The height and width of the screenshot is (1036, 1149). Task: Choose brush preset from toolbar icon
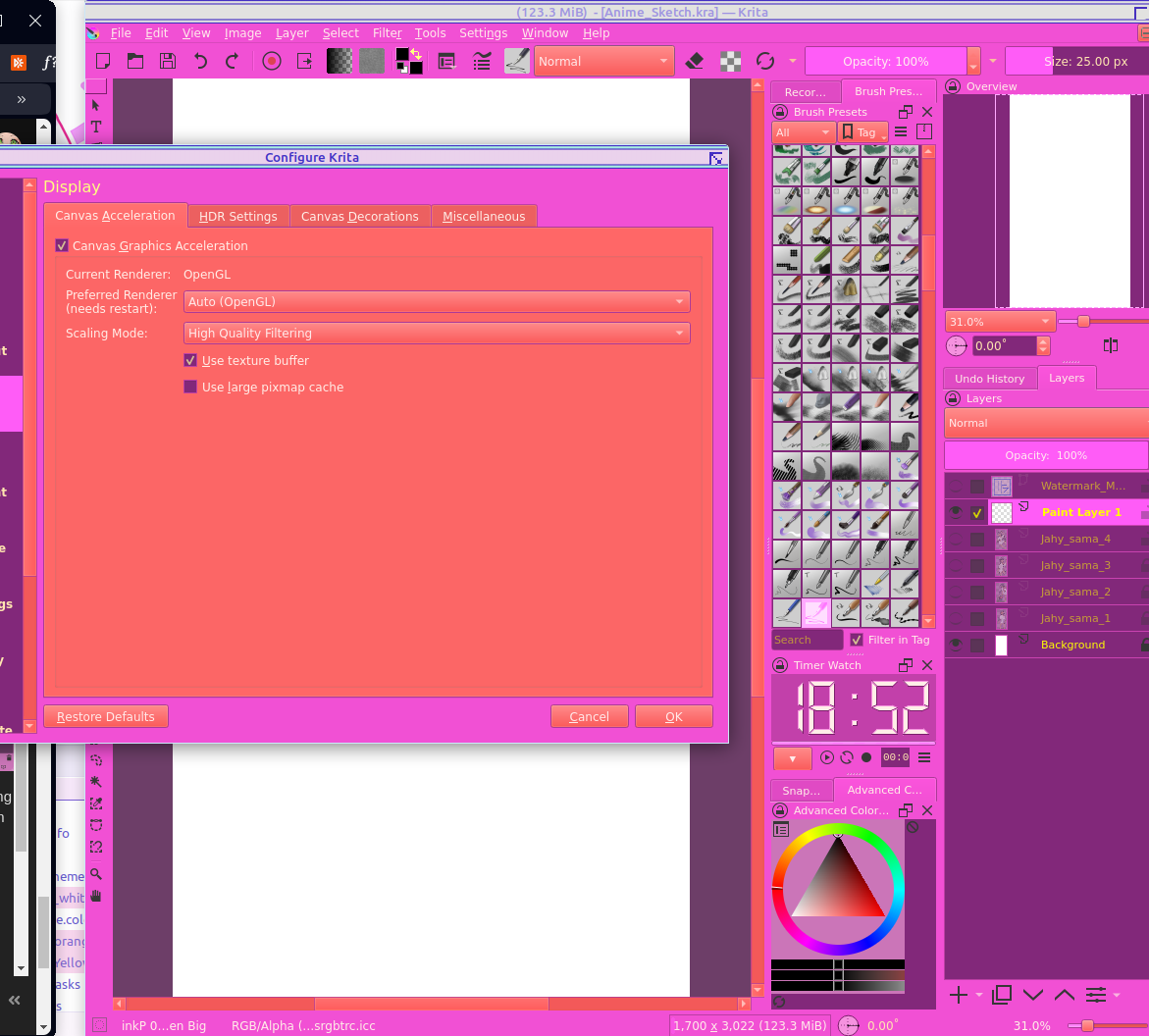click(517, 62)
